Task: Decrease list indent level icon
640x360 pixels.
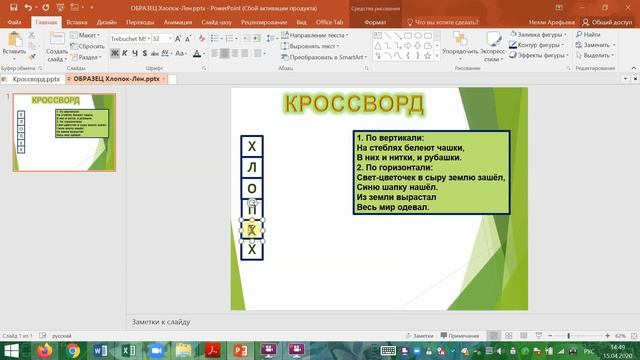Action: point(247,38)
